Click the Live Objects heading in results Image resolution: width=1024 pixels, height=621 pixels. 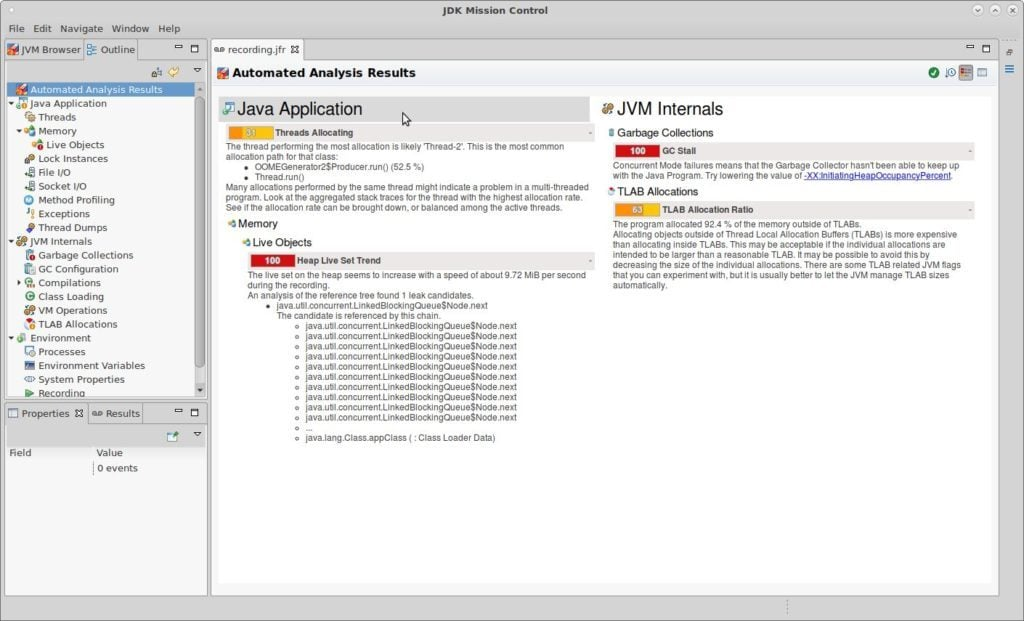282,242
